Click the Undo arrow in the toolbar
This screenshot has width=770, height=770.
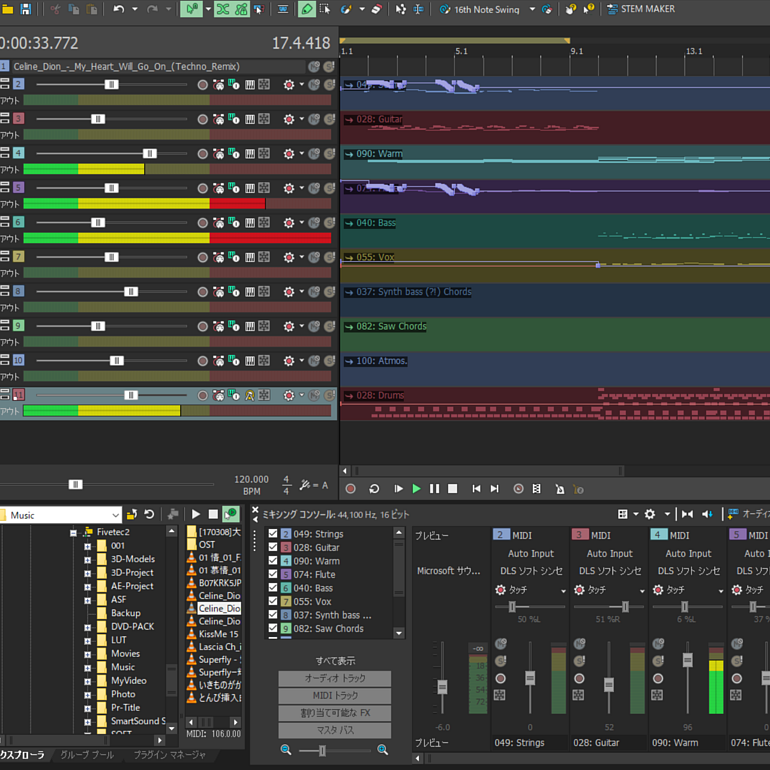tap(118, 9)
